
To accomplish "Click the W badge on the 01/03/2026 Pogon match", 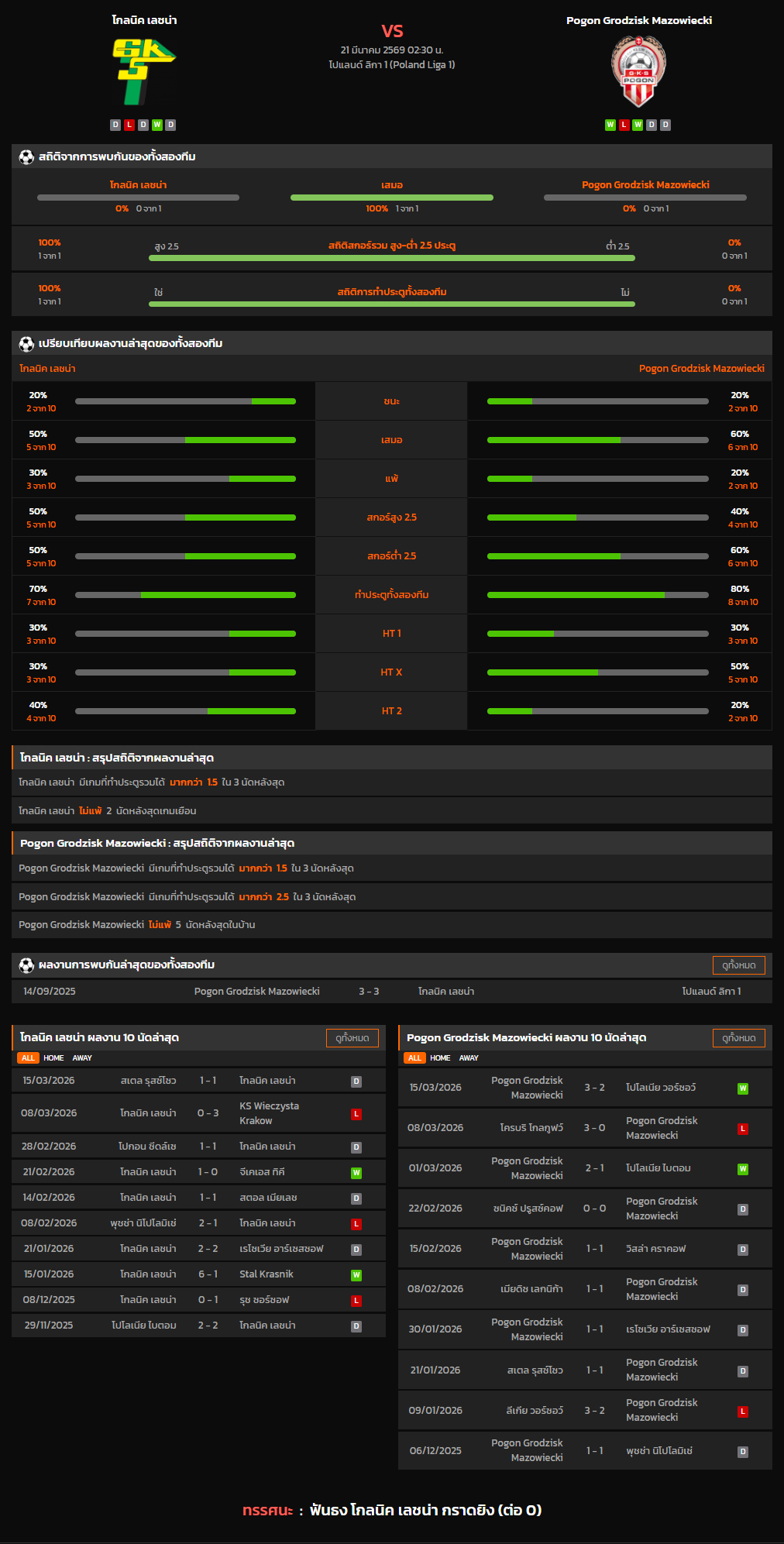I will [743, 1169].
